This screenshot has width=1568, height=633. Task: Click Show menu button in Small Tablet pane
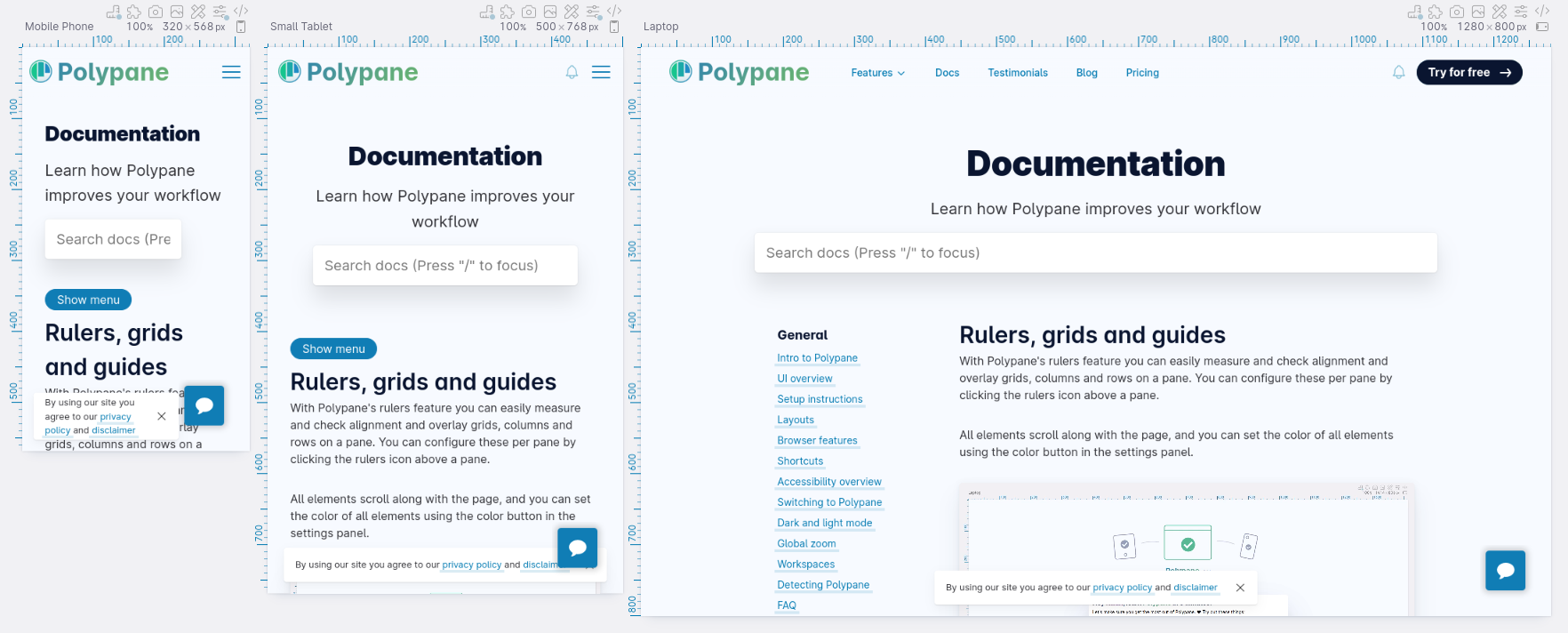(333, 349)
